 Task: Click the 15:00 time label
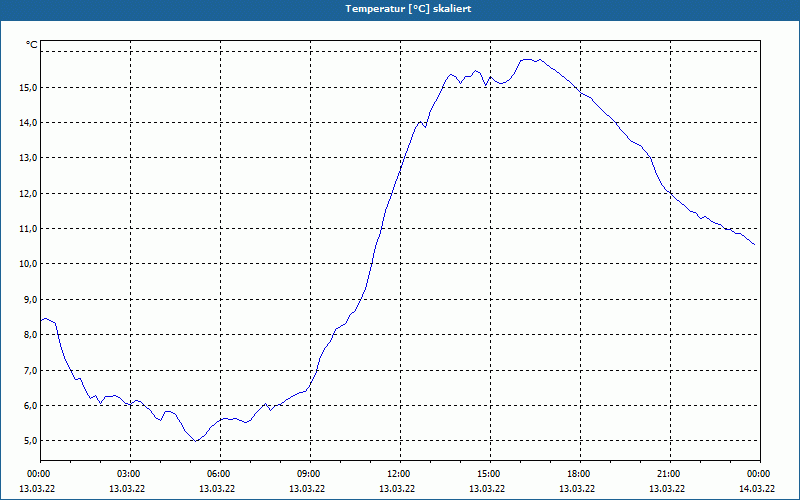pos(490,474)
